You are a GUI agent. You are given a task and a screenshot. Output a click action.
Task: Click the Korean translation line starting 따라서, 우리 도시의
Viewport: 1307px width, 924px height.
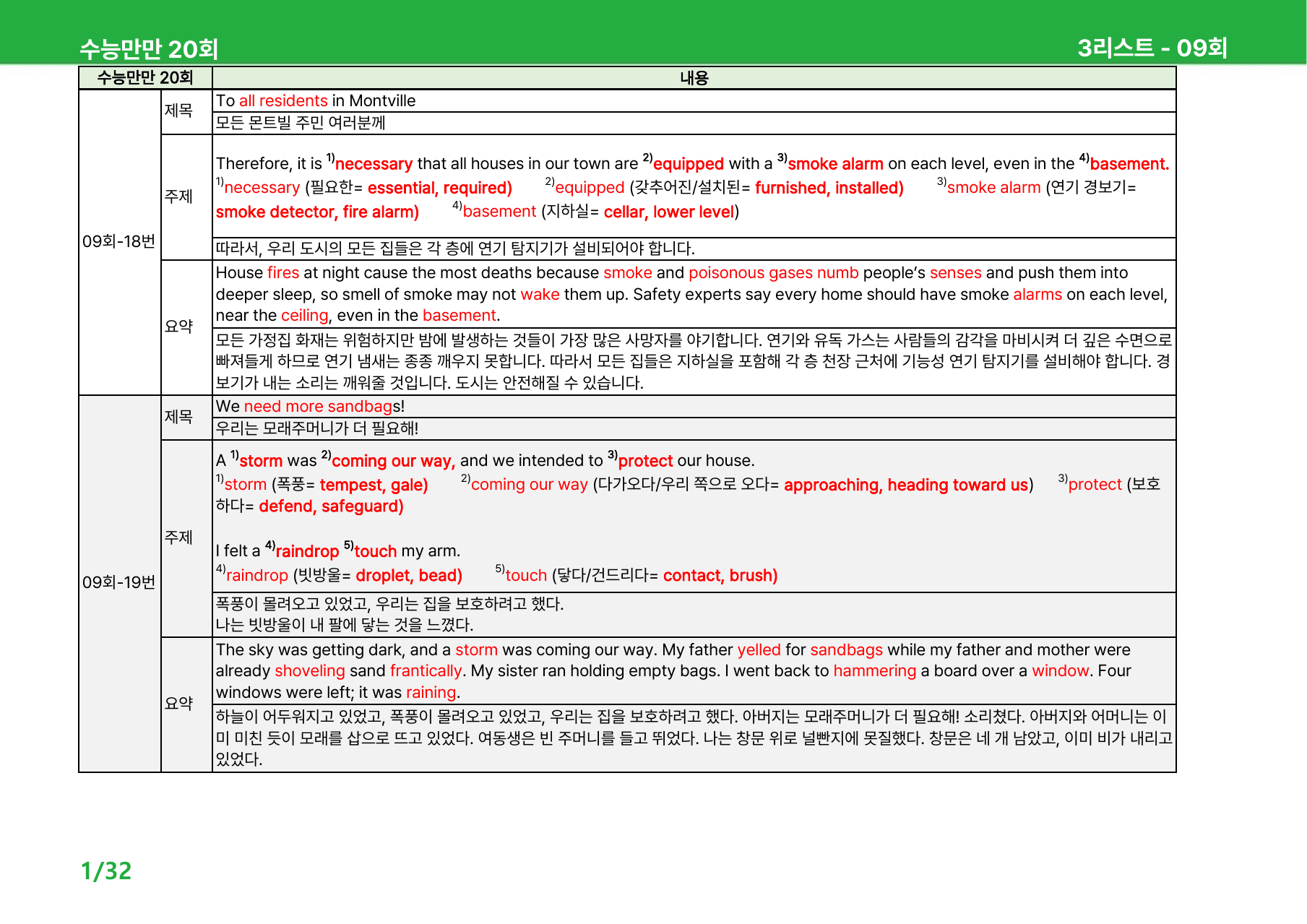pos(455,249)
